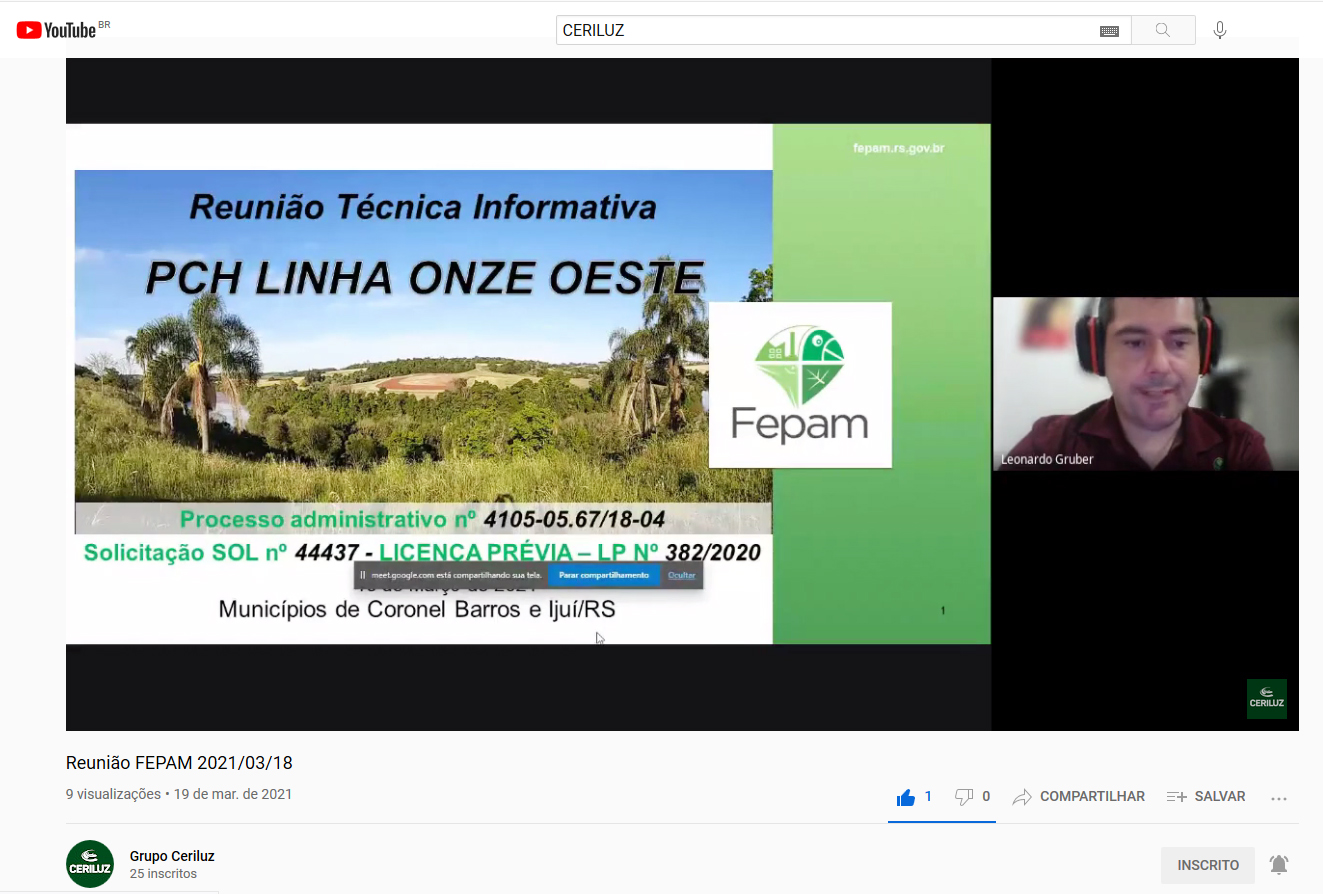Open the on-screen keyboard icon in search
This screenshot has width=1323, height=894.
click(x=1109, y=31)
